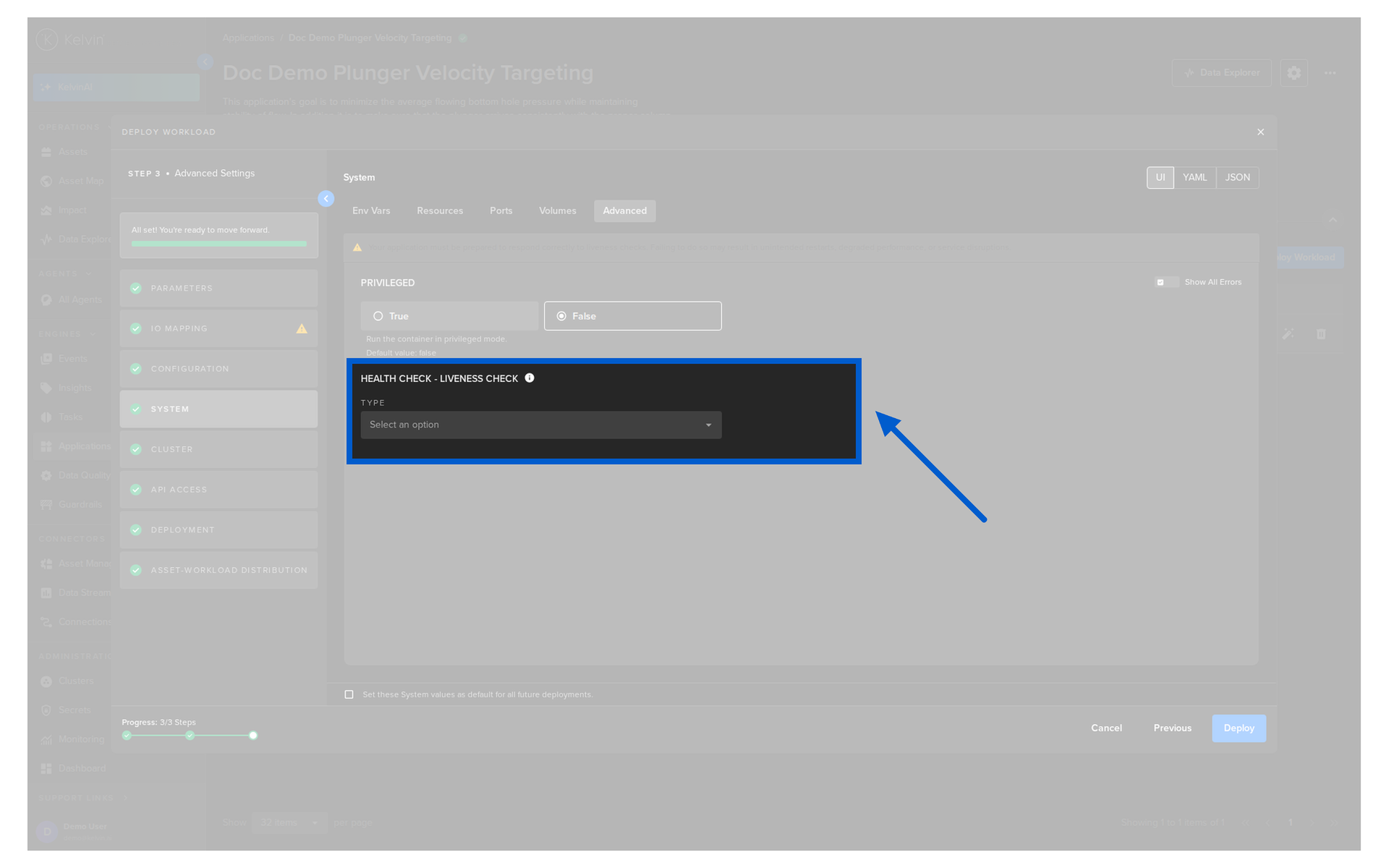The image size is (1389, 868).
Task: Select the Advanced tab
Action: [625, 210]
